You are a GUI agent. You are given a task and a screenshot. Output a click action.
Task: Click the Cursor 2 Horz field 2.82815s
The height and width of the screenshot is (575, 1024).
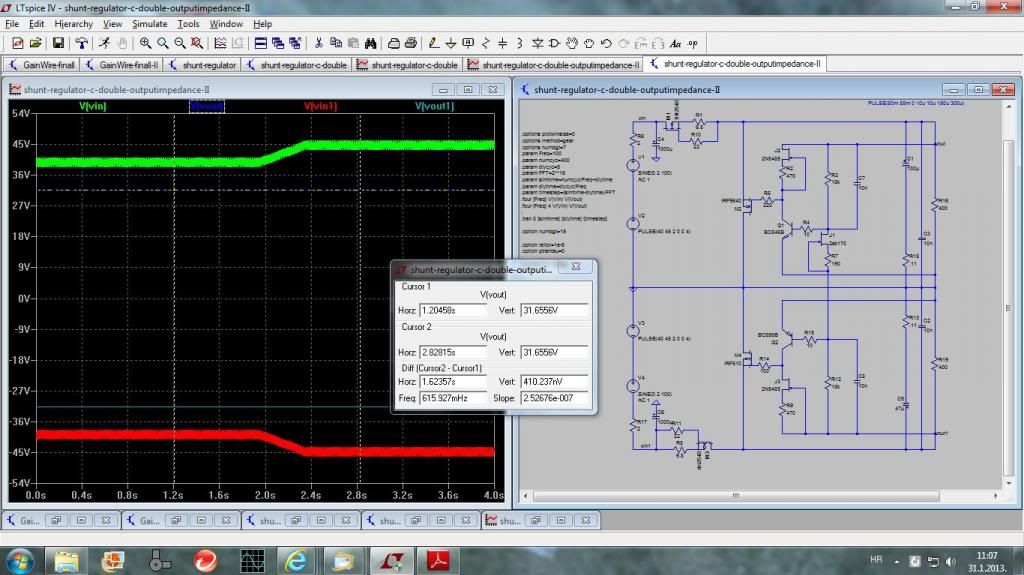pos(453,352)
